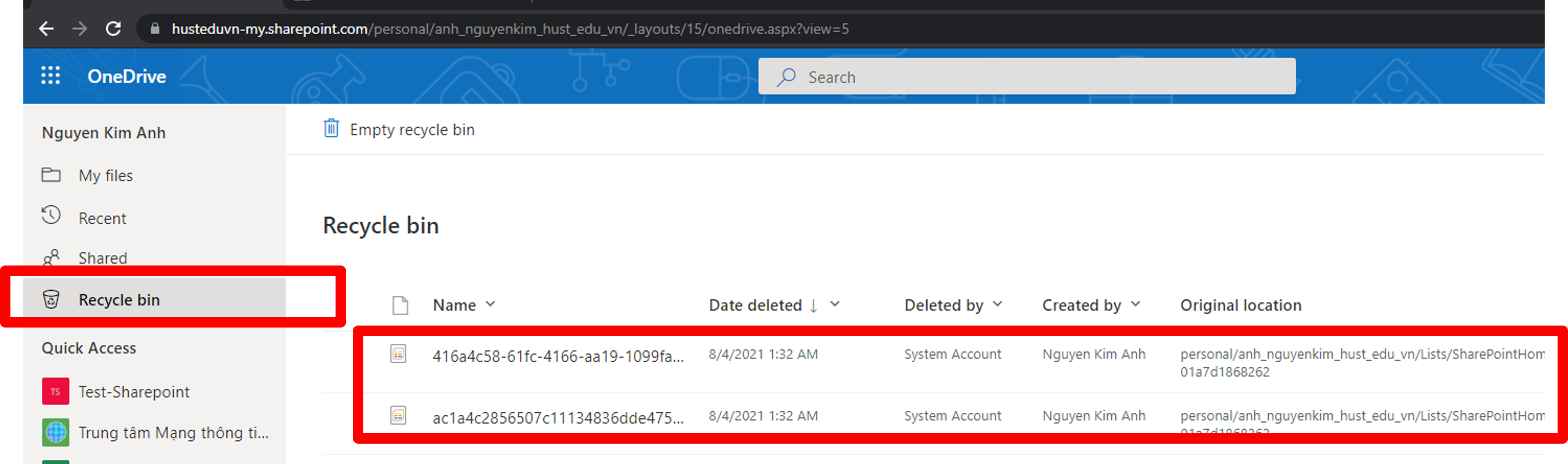The height and width of the screenshot is (464, 1568).
Task: Open the app launcher waffle icon
Action: 51,75
